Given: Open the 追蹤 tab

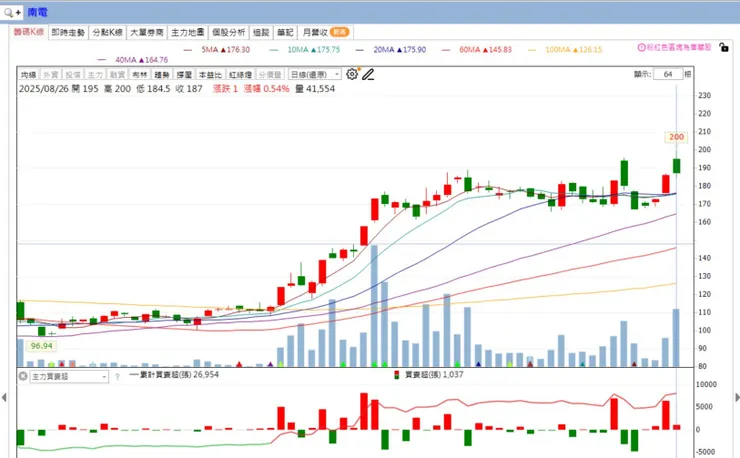Looking at the screenshot, I should point(261,32).
